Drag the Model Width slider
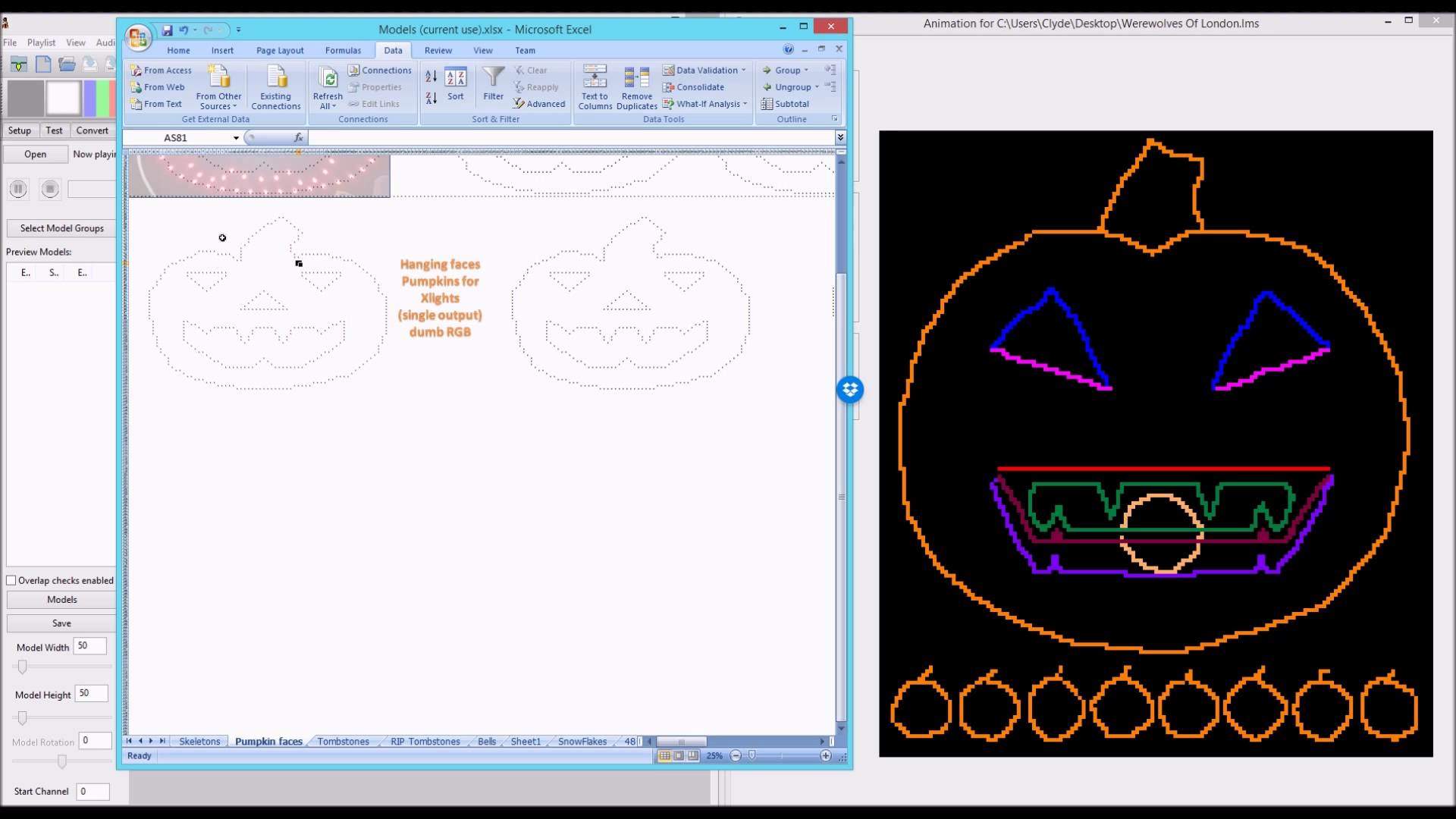 click(x=22, y=666)
